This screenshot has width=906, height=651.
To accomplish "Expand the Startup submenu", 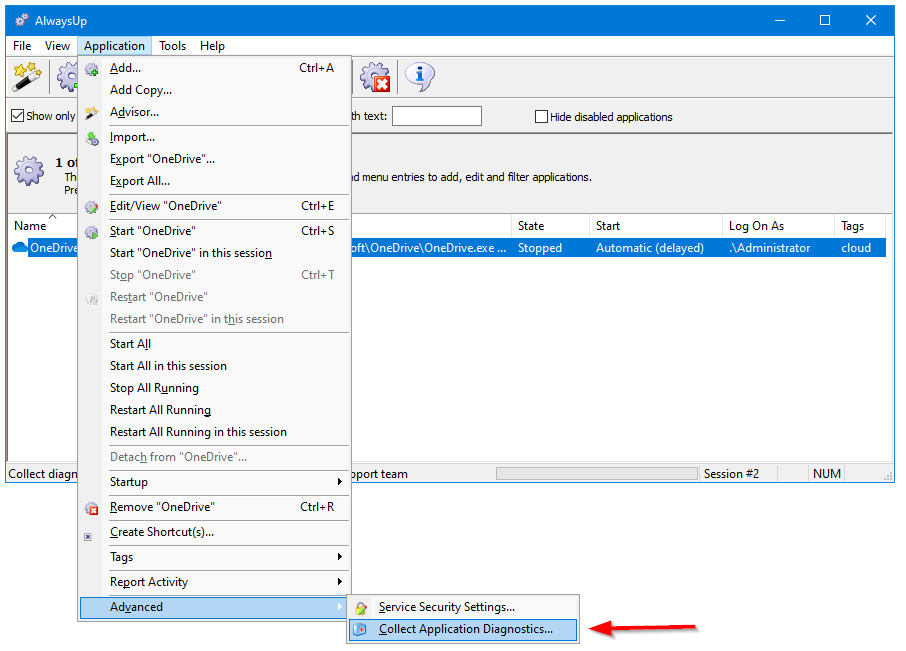I will coord(214,482).
